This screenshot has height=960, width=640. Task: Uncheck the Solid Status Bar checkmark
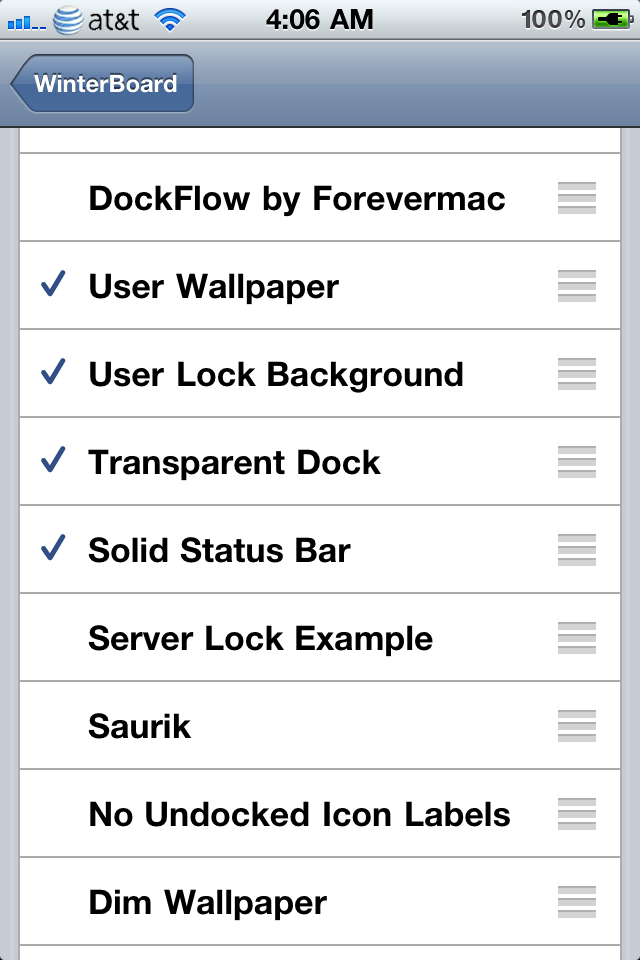[53, 548]
